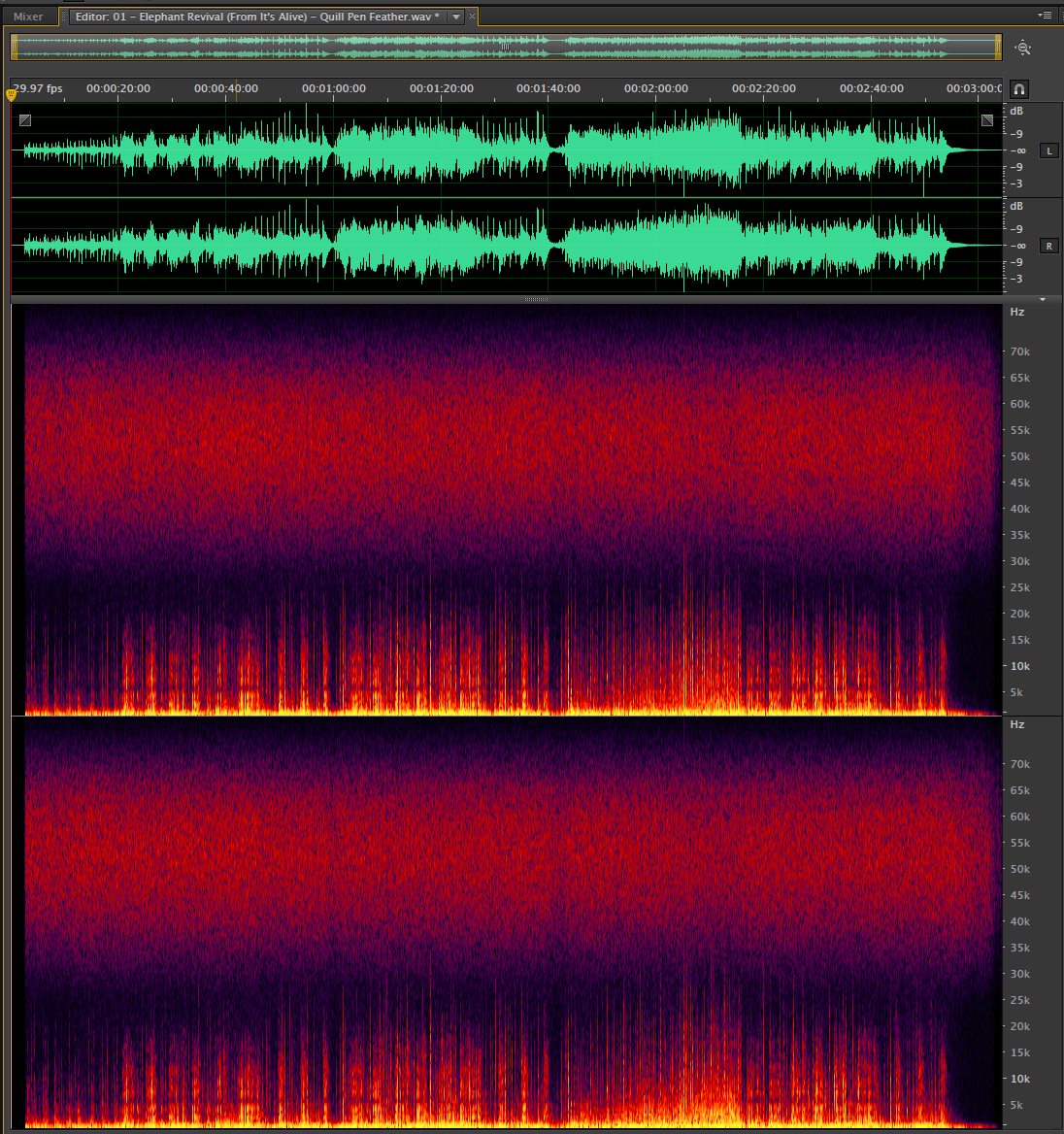The image size is (1064, 1134).
Task: Toggle the right channel R button
Action: (1048, 247)
